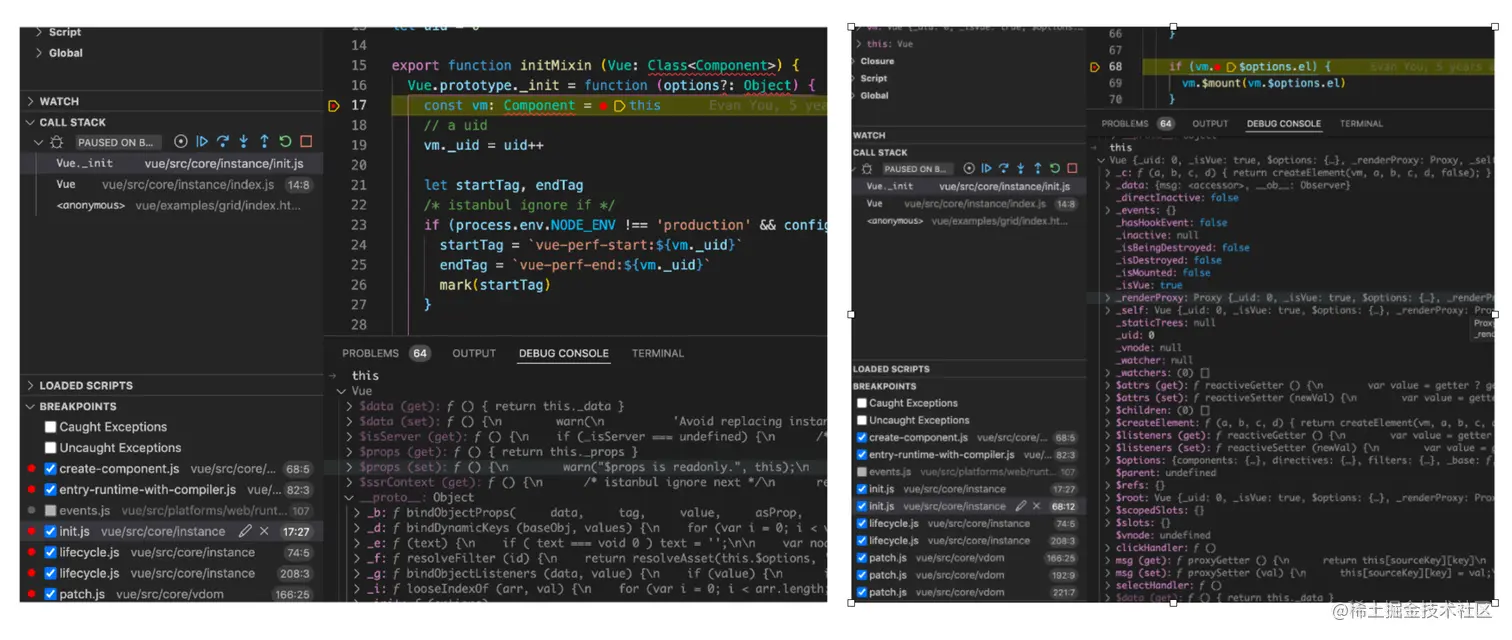Uncheck lifecycle.js 208:3 breakpoint in right screenshot
This screenshot has height=640, width=1512.
(x=862, y=541)
